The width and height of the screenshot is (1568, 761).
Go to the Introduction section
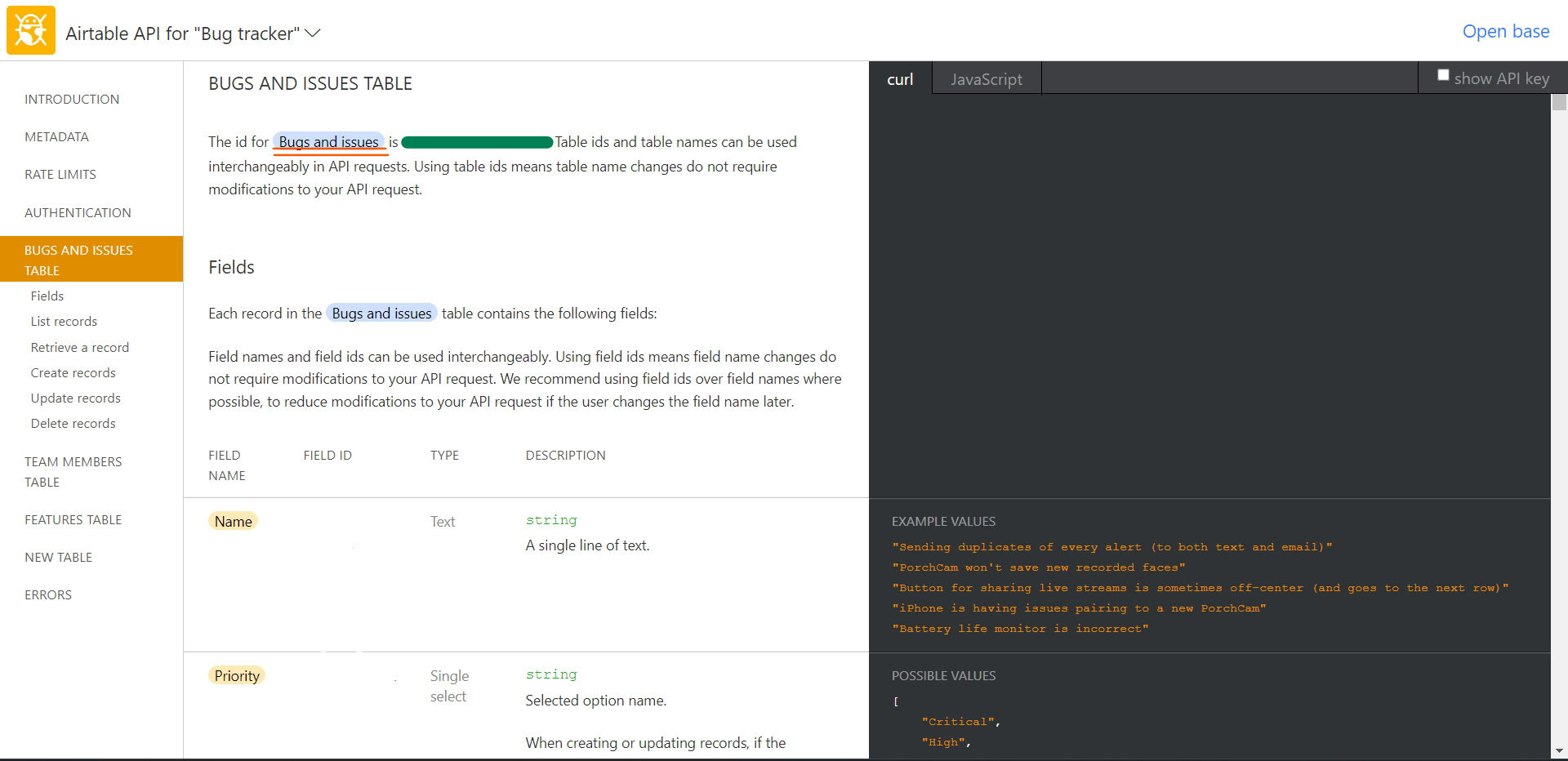pos(72,99)
